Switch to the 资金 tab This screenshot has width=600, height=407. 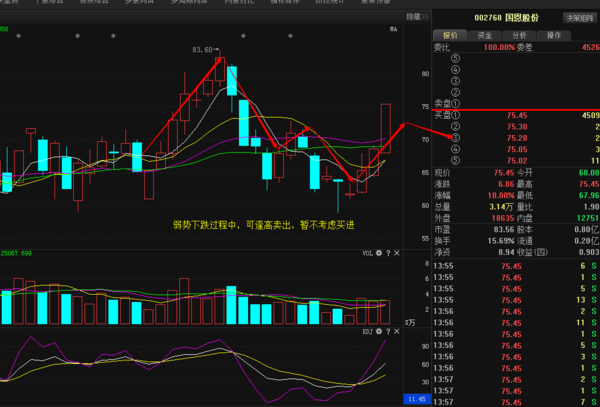point(484,36)
